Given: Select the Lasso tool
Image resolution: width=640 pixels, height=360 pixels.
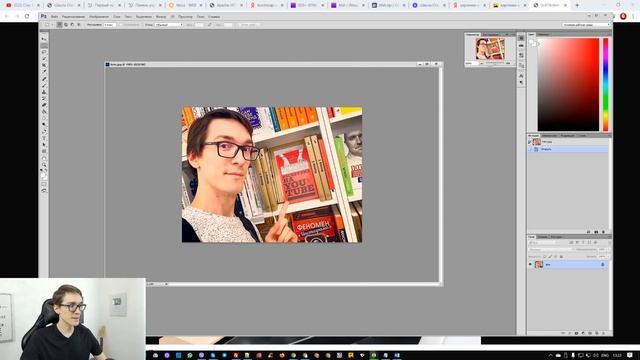Looking at the screenshot, I should pyautogui.click(x=44, y=52).
